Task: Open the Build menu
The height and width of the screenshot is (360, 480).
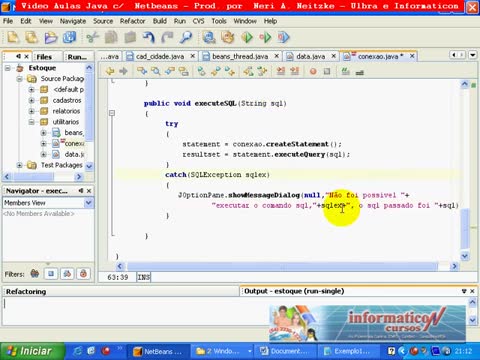Action: [x=160, y=21]
